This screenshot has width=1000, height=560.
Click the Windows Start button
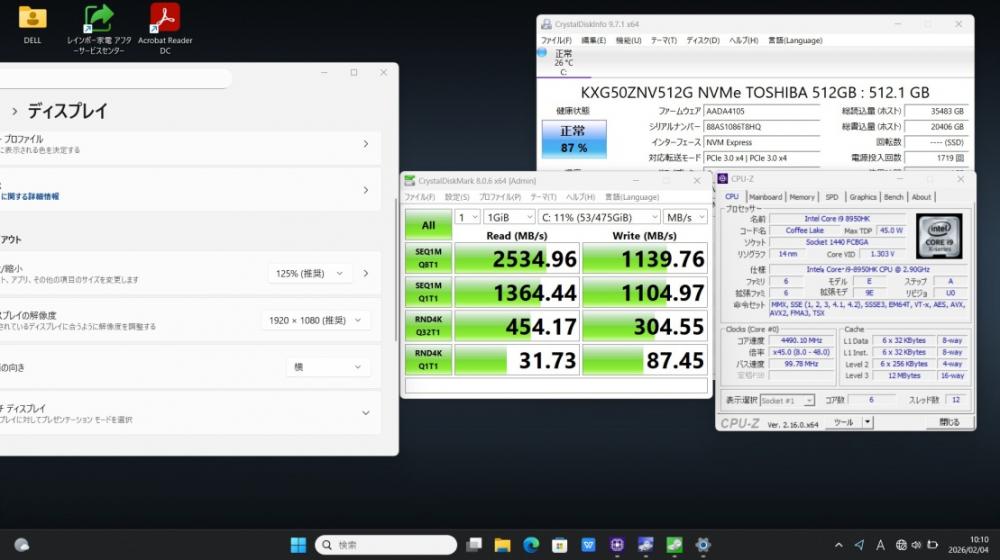click(x=298, y=545)
